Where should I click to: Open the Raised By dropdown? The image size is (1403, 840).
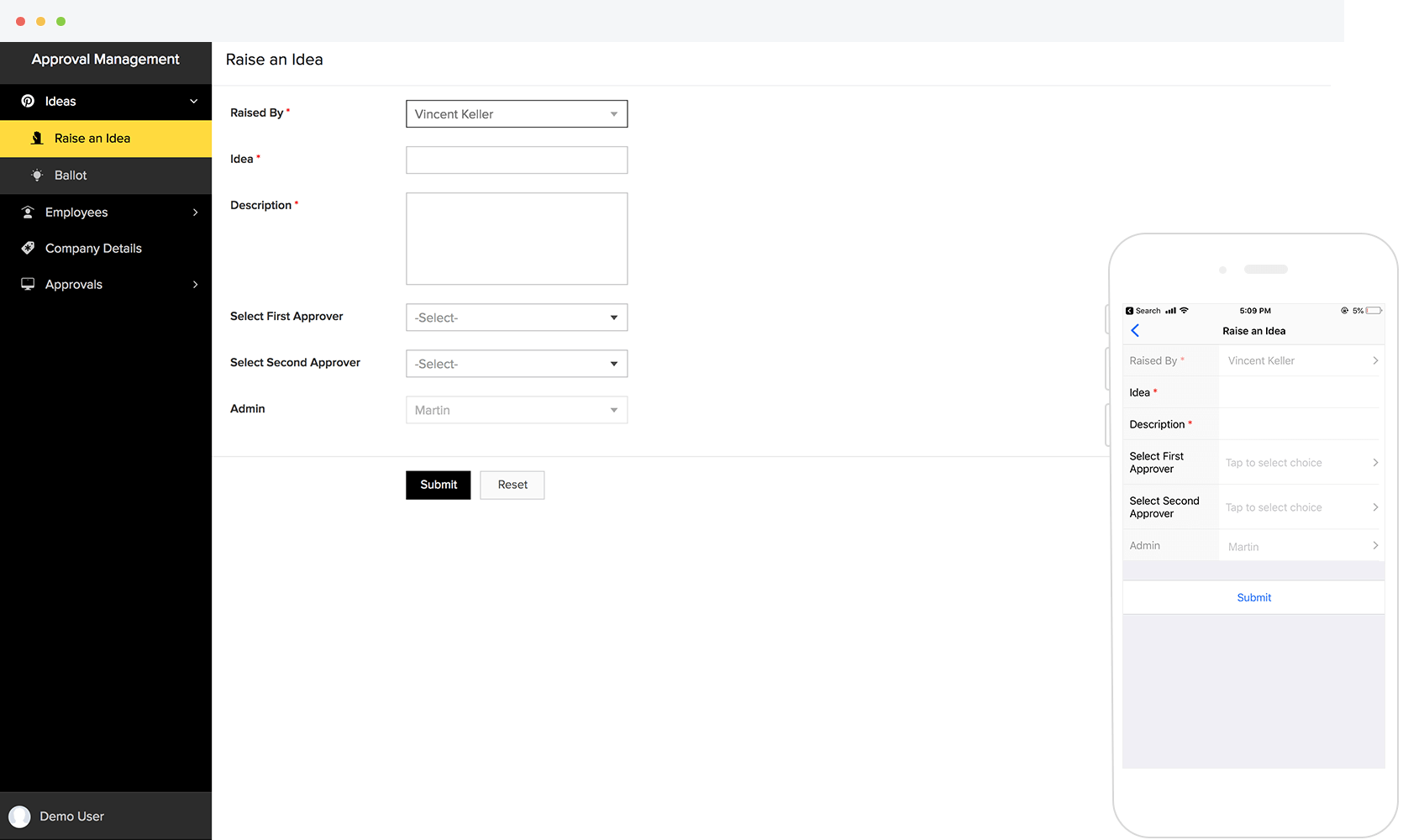click(516, 114)
